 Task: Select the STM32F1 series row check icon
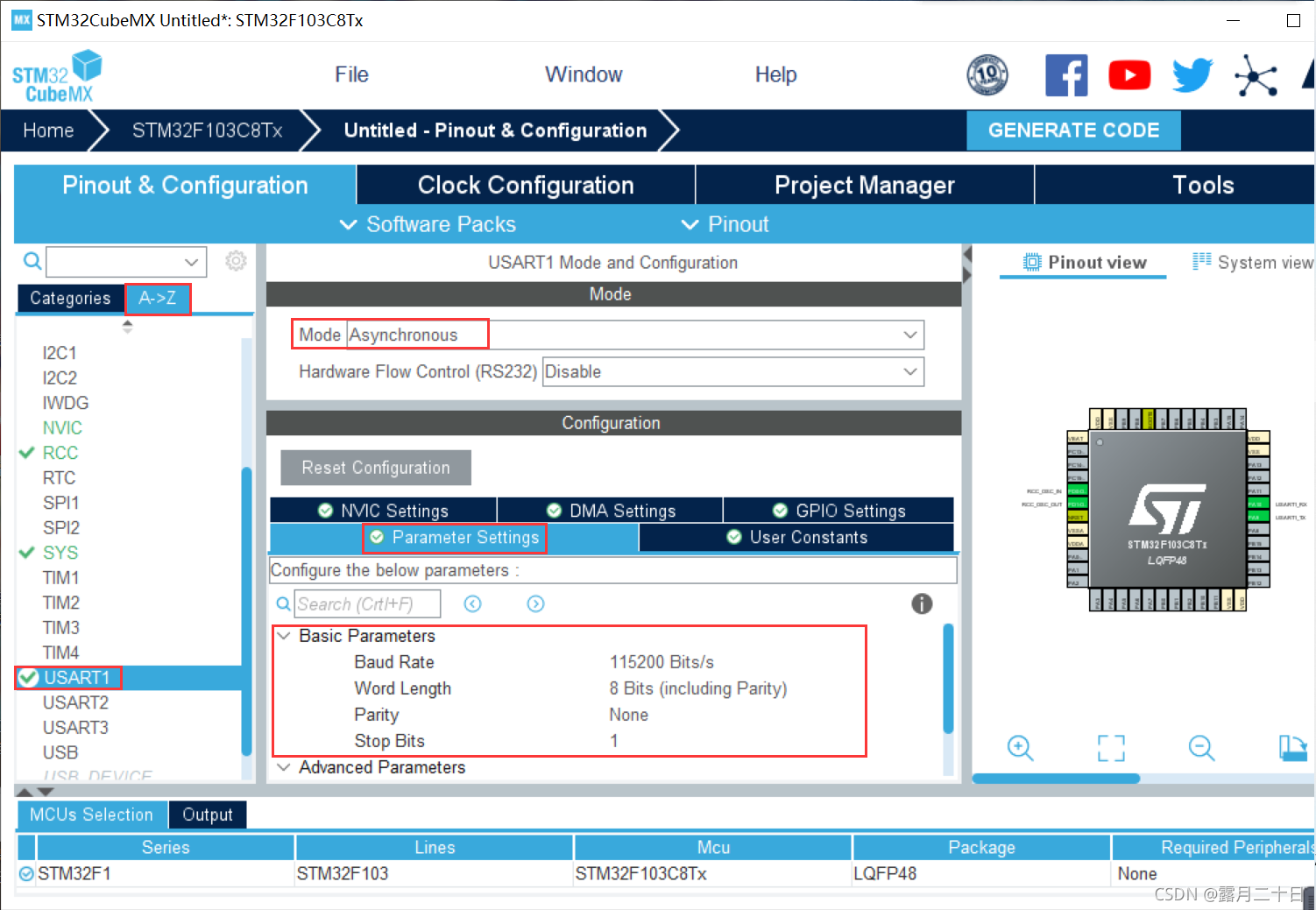point(26,873)
